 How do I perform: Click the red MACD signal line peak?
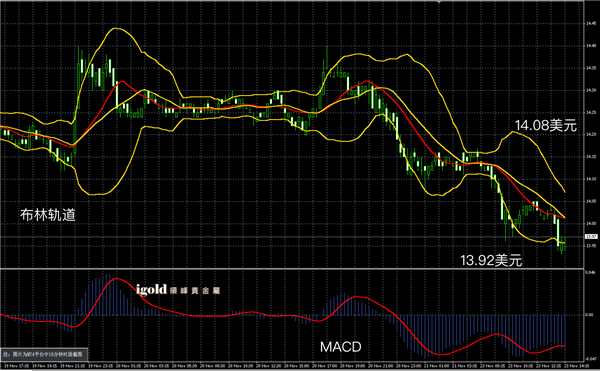117,279
